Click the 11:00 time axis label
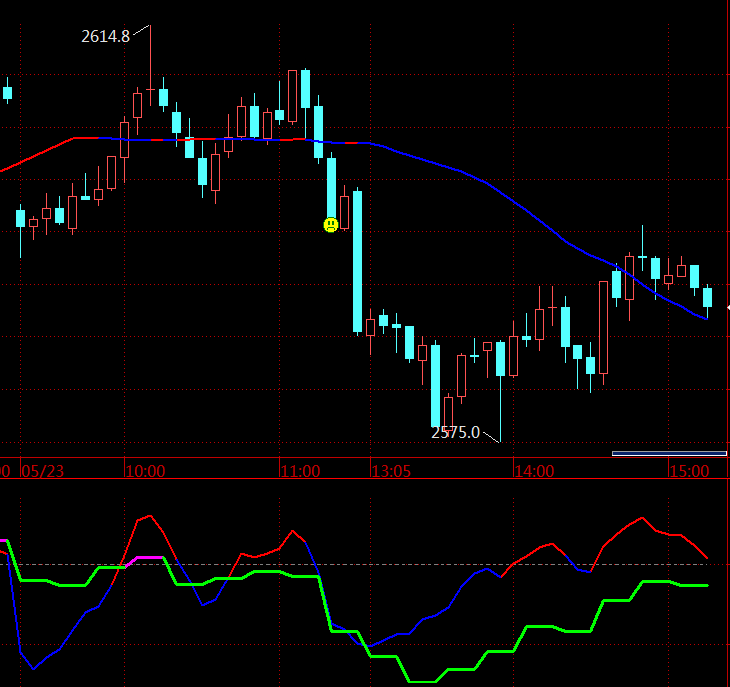The height and width of the screenshot is (687, 730). [301, 471]
